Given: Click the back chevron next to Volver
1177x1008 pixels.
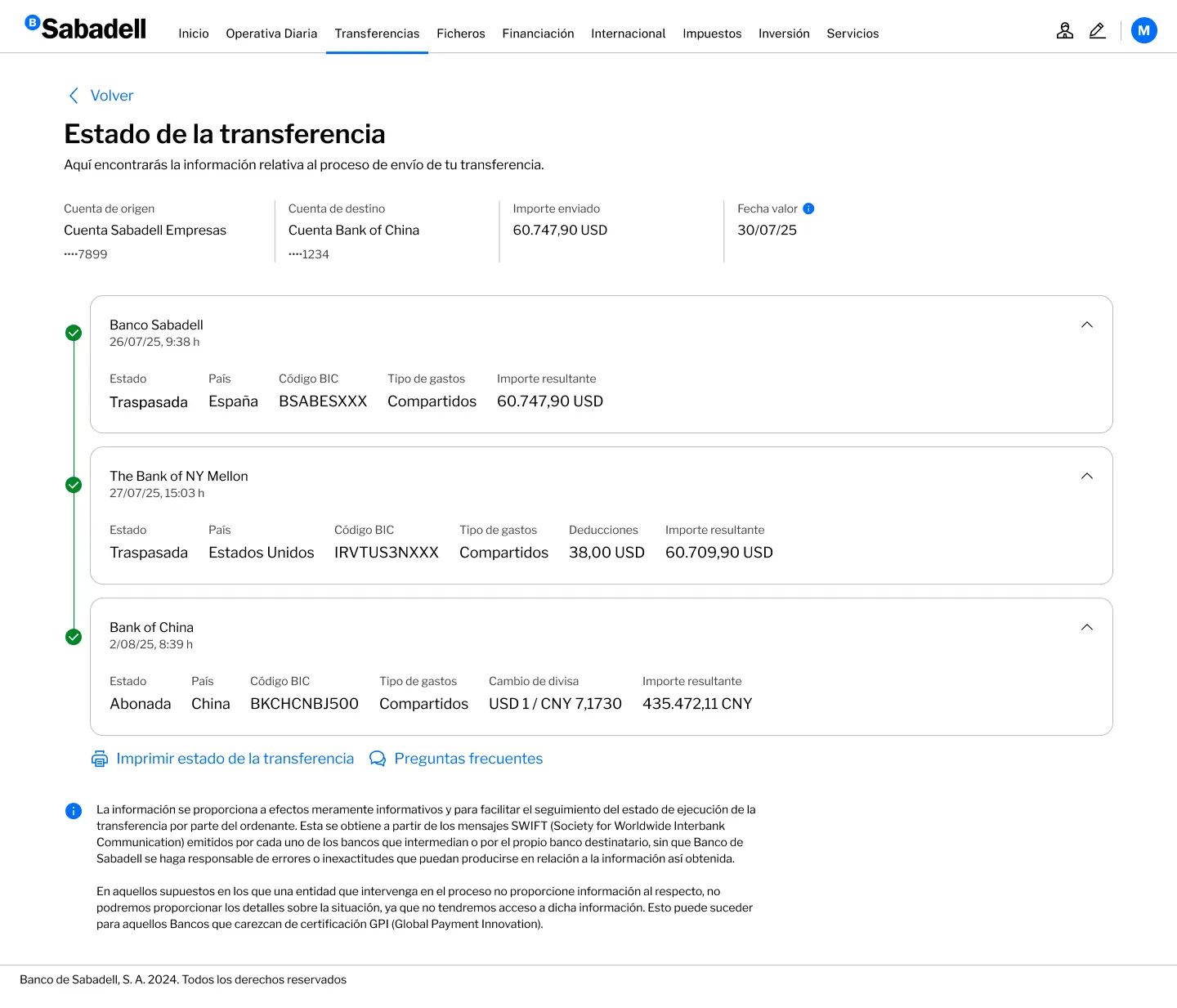Looking at the screenshot, I should (x=74, y=96).
